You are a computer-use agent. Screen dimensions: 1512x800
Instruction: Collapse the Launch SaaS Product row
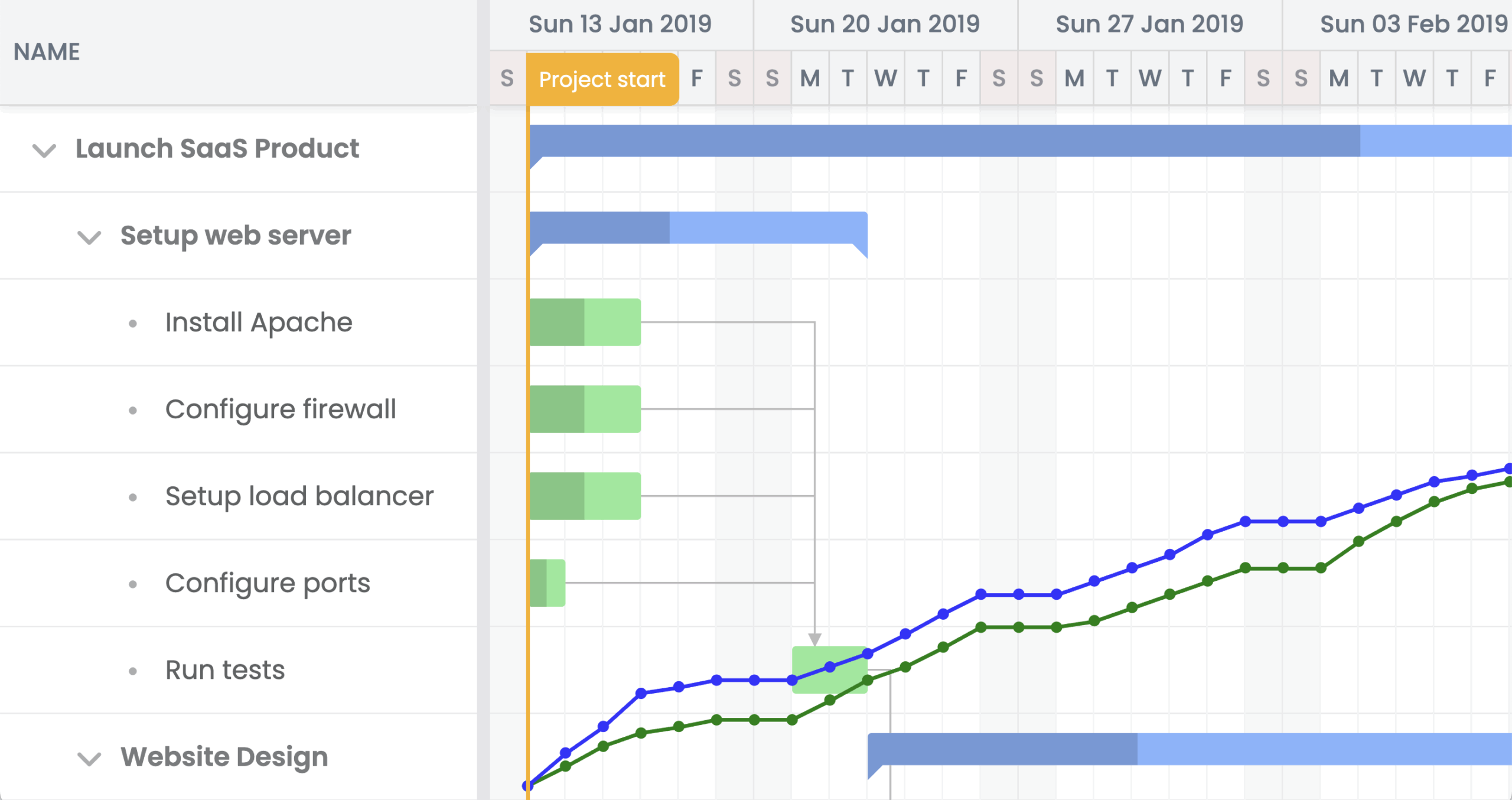coord(43,149)
